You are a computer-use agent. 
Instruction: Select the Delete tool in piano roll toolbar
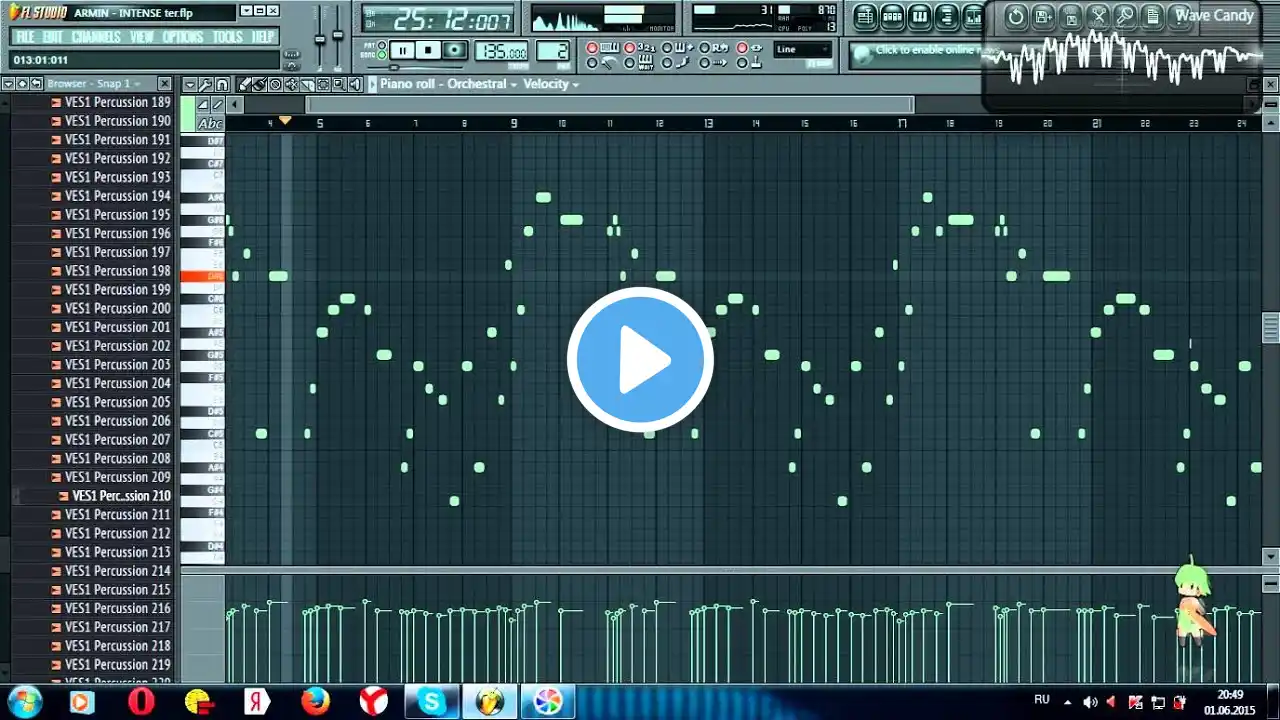[x=275, y=85]
